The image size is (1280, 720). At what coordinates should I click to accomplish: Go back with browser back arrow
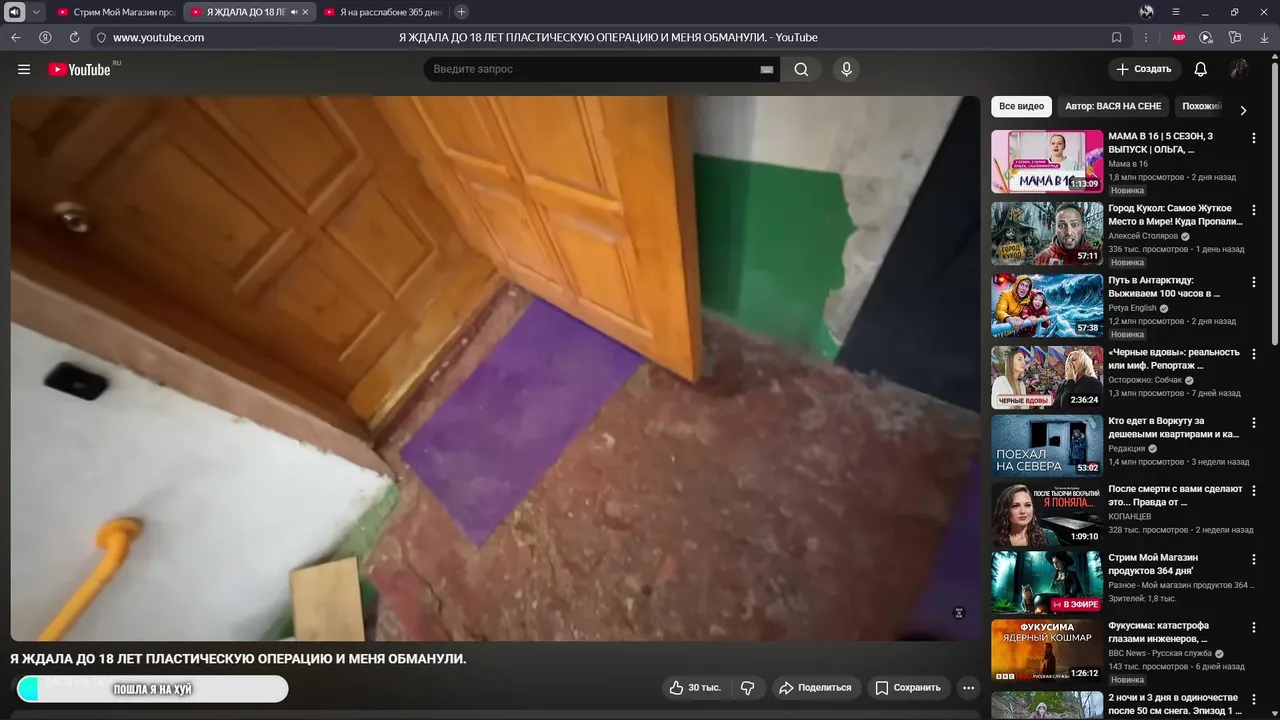pos(15,37)
